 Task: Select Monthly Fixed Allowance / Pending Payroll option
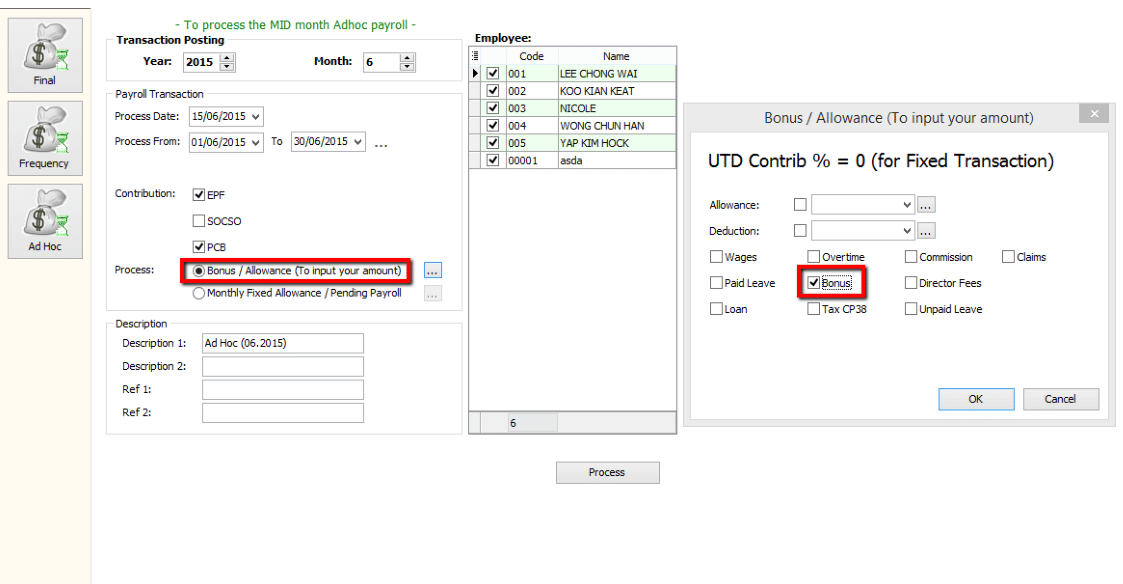pyautogui.click(x=199, y=294)
